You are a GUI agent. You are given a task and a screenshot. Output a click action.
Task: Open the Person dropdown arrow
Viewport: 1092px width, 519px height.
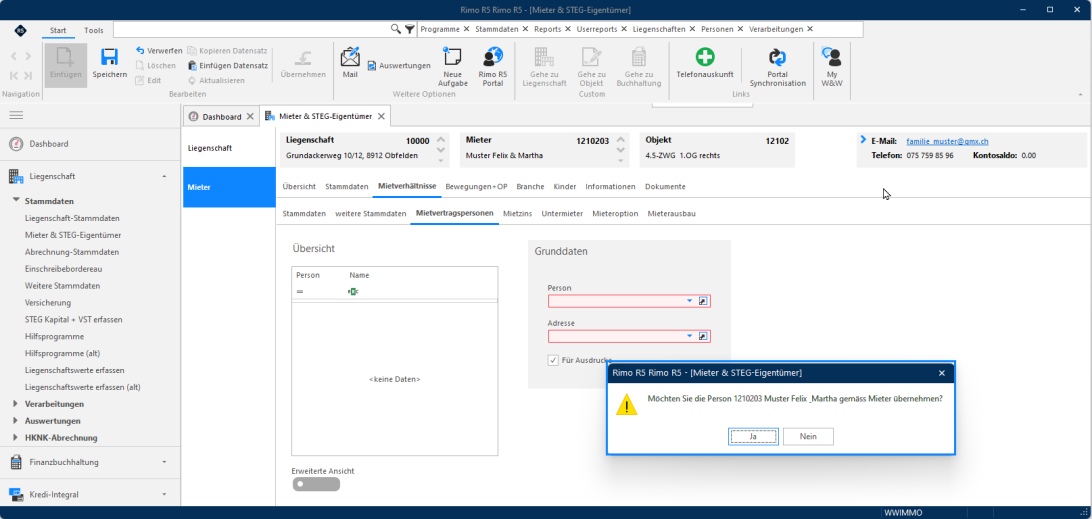click(689, 301)
